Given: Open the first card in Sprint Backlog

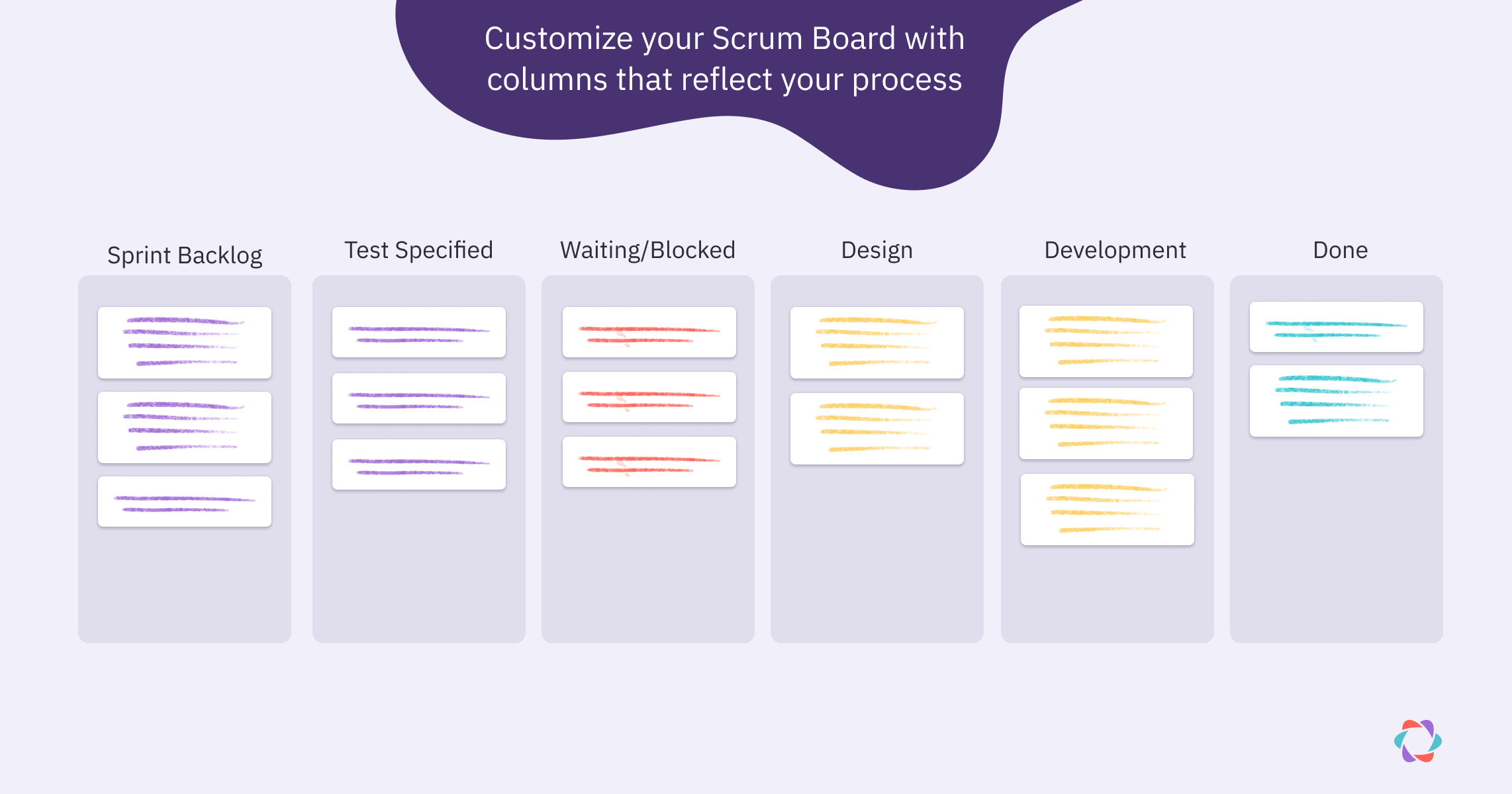Looking at the screenshot, I should tap(185, 343).
